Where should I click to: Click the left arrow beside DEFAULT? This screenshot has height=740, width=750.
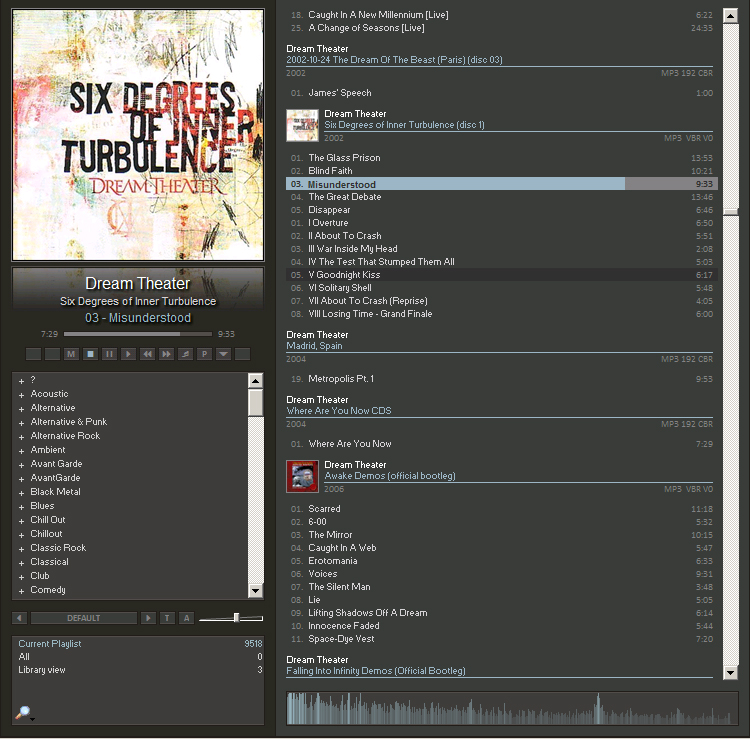click(20, 618)
